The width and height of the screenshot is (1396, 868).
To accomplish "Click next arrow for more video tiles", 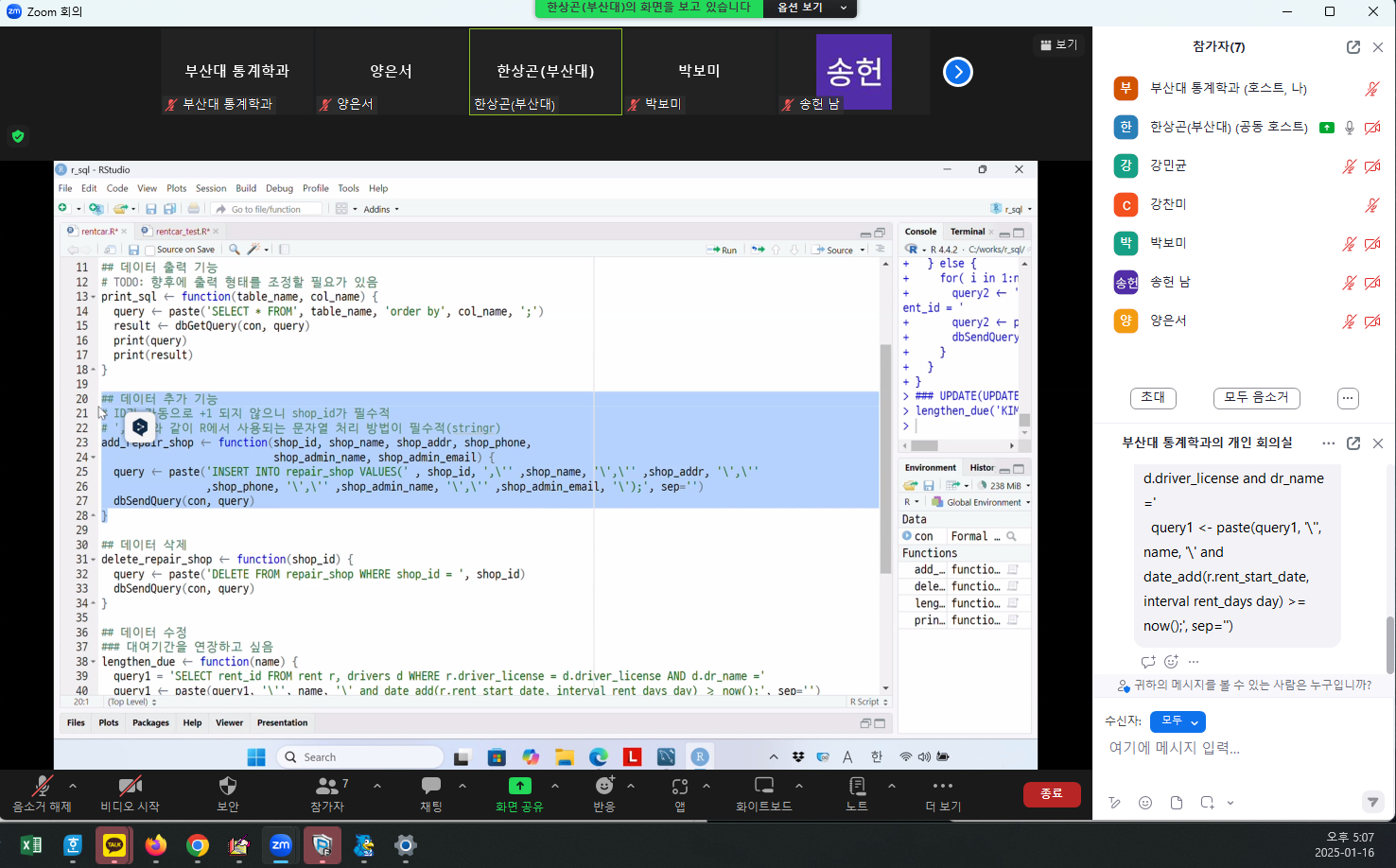I will (x=958, y=72).
